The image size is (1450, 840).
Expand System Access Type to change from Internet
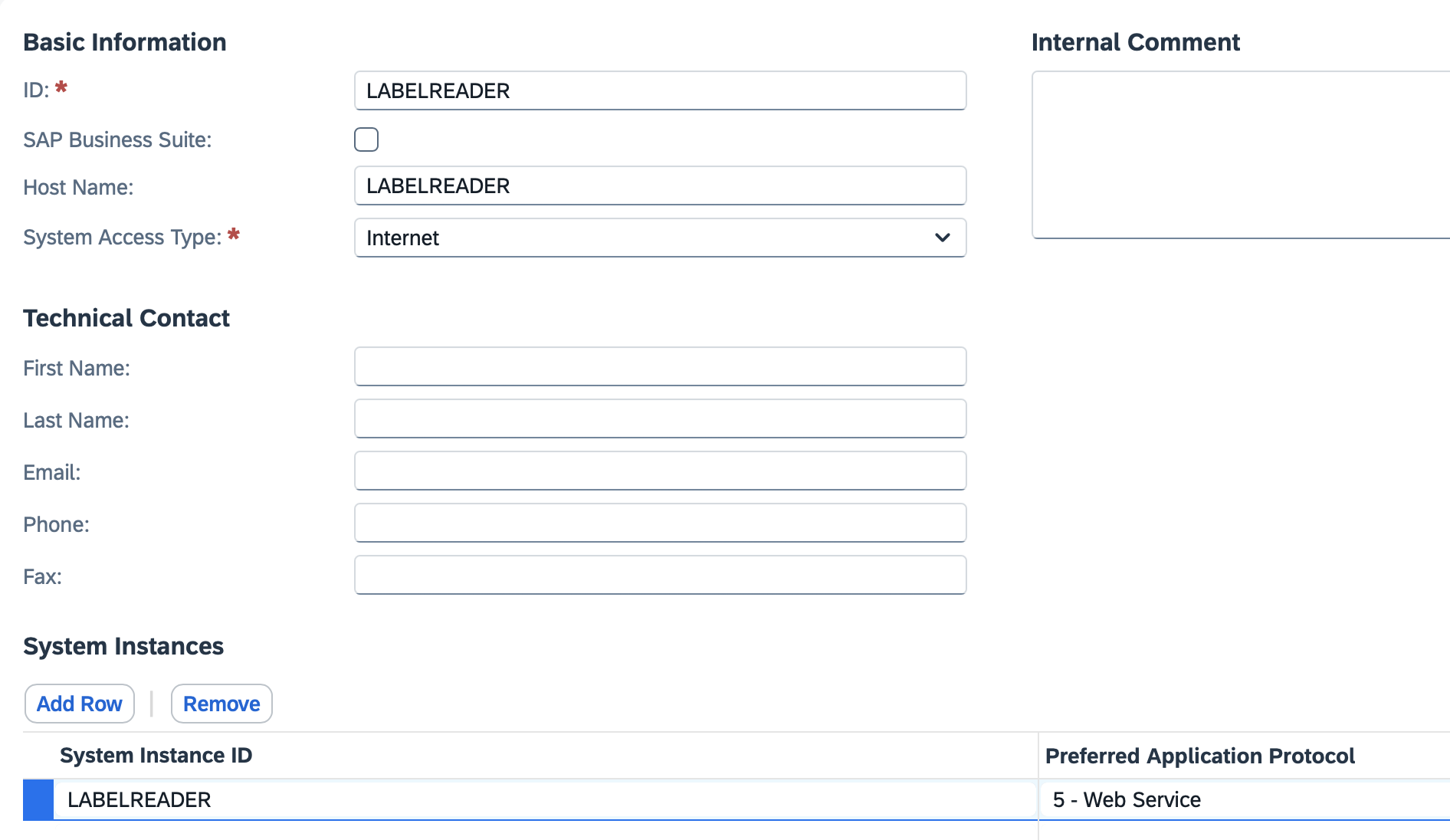[x=943, y=238]
